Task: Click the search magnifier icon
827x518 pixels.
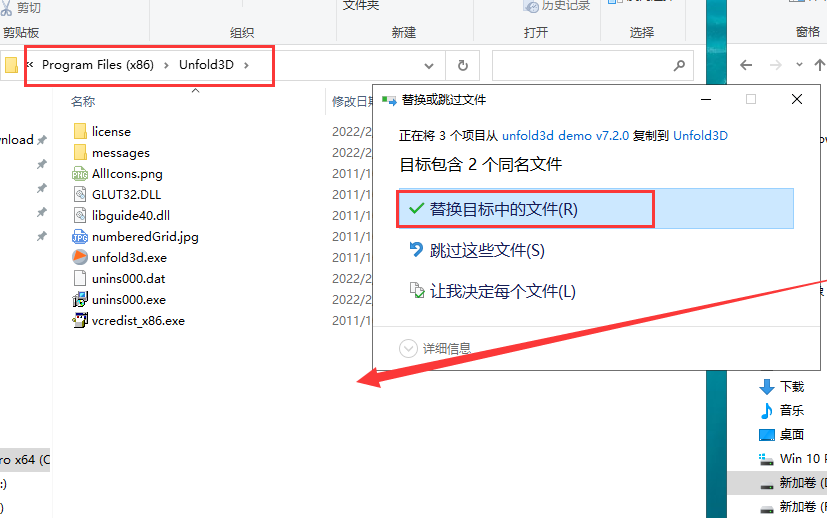Action: coord(679,65)
